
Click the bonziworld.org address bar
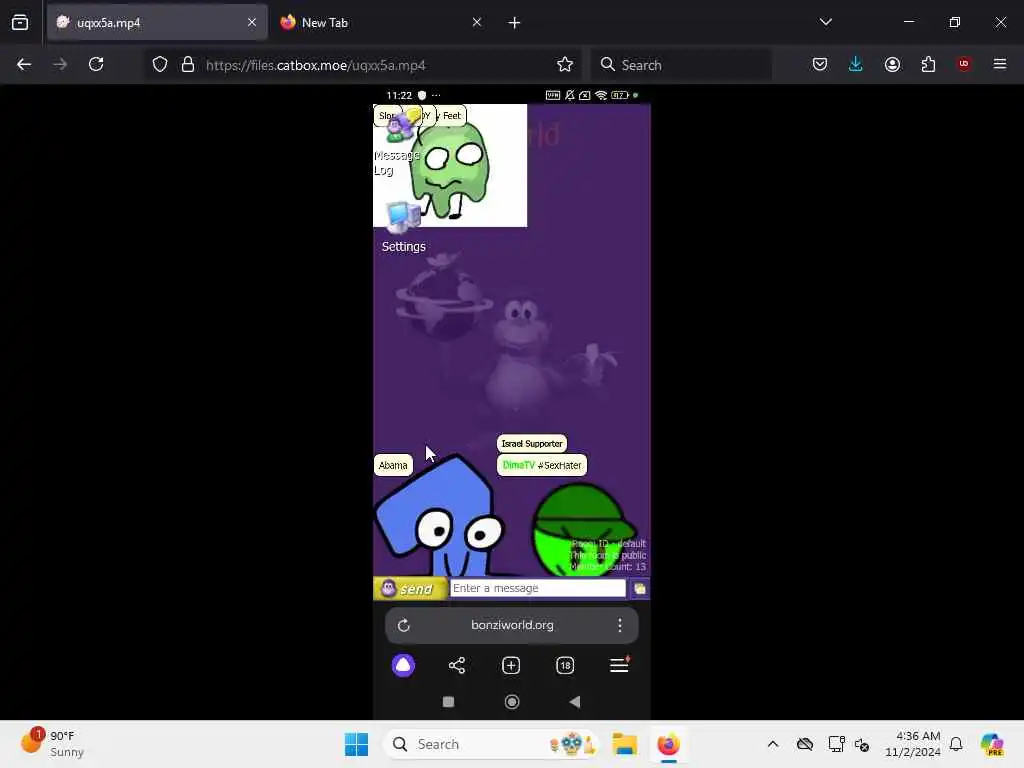coord(512,626)
